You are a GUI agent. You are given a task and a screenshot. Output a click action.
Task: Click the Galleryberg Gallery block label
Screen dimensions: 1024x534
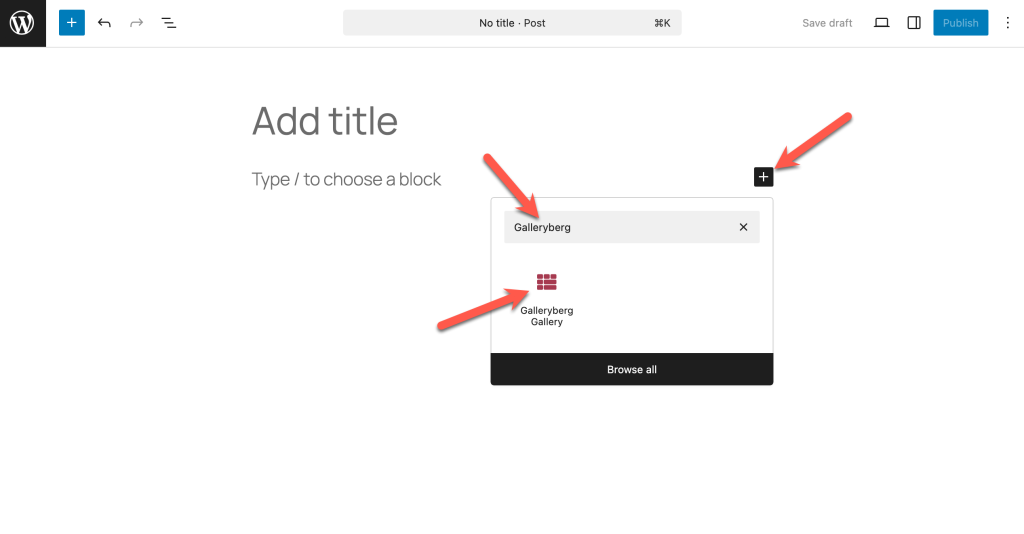[547, 316]
